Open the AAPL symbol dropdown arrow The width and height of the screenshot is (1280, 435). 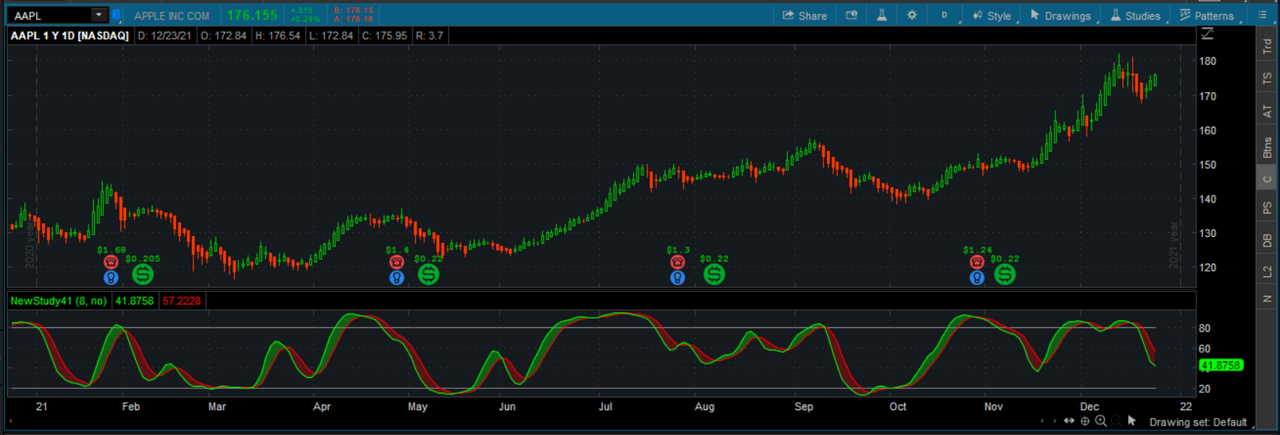(98, 15)
